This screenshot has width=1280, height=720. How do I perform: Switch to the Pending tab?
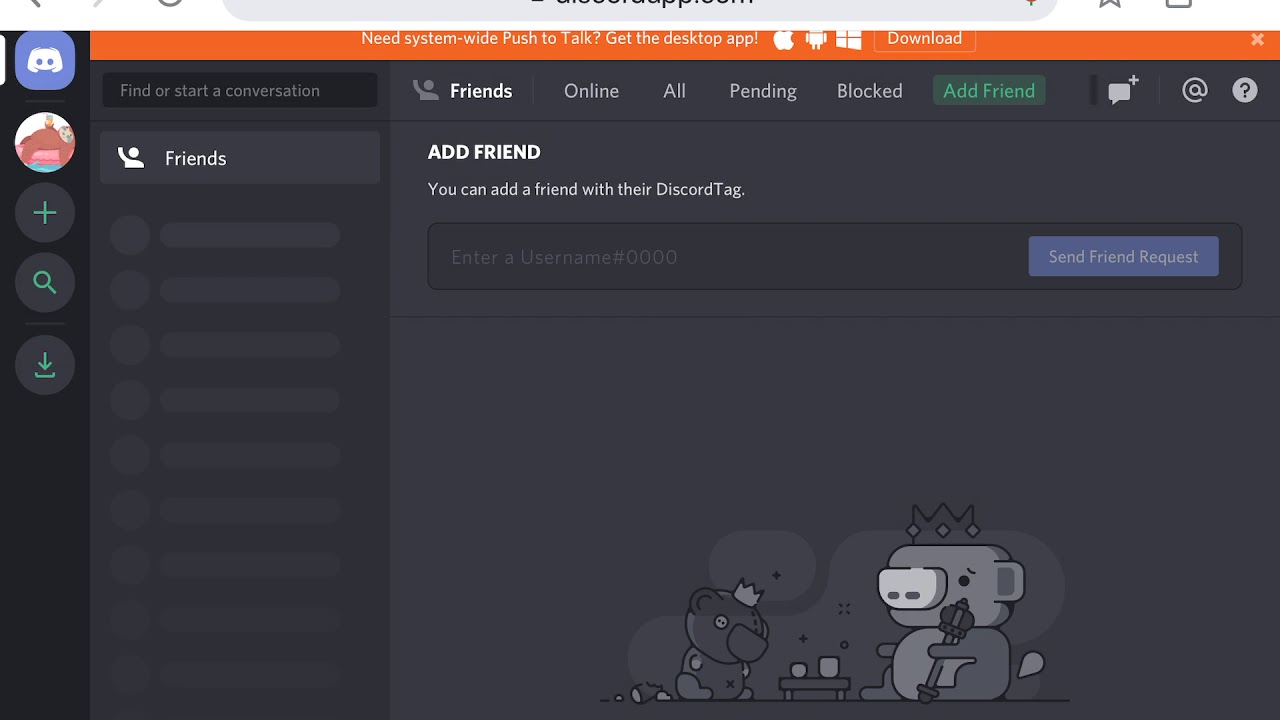pyautogui.click(x=763, y=91)
